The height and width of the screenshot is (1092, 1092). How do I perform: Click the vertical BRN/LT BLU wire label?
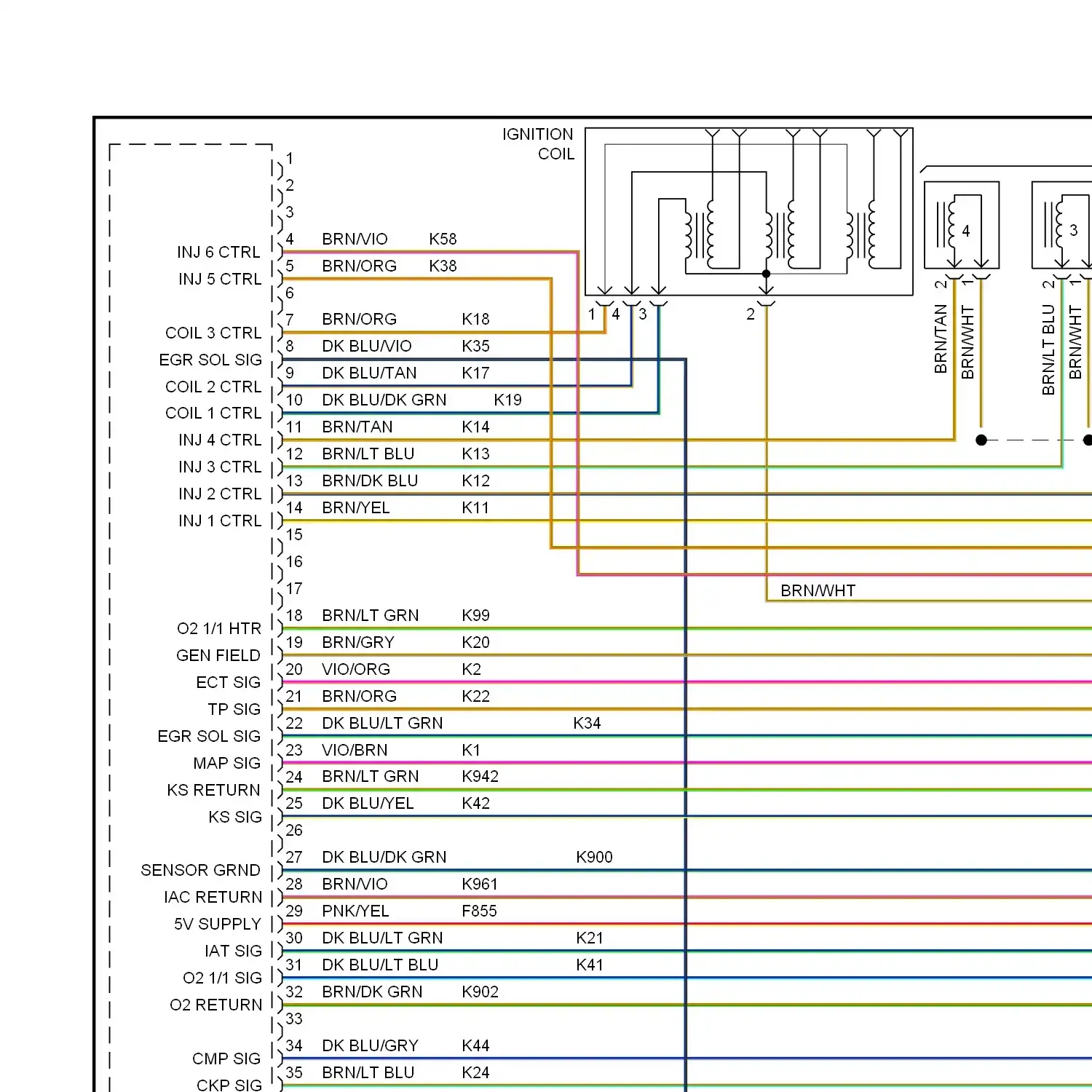click(1048, 350)
